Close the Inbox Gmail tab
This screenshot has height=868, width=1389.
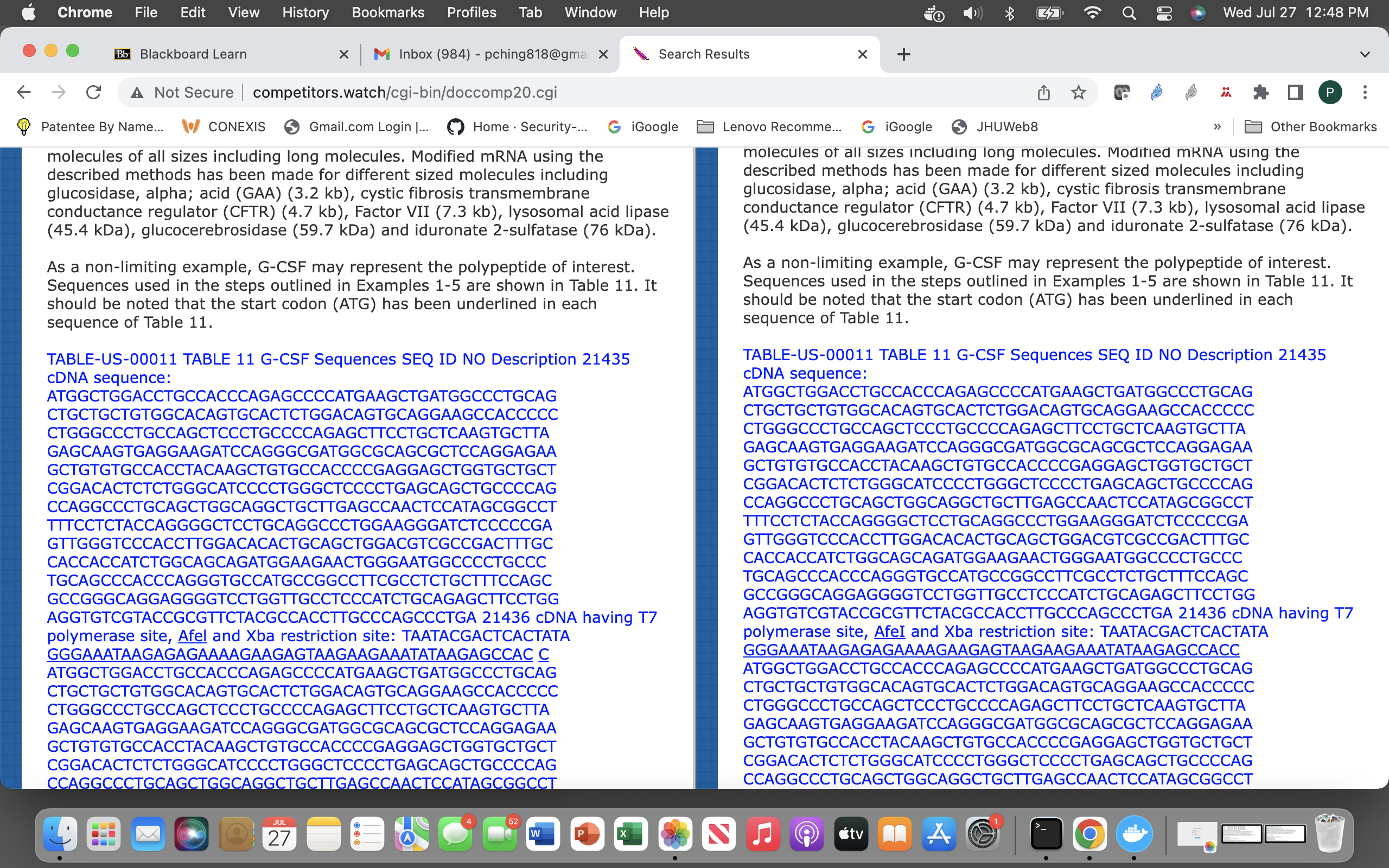(603, 54)
